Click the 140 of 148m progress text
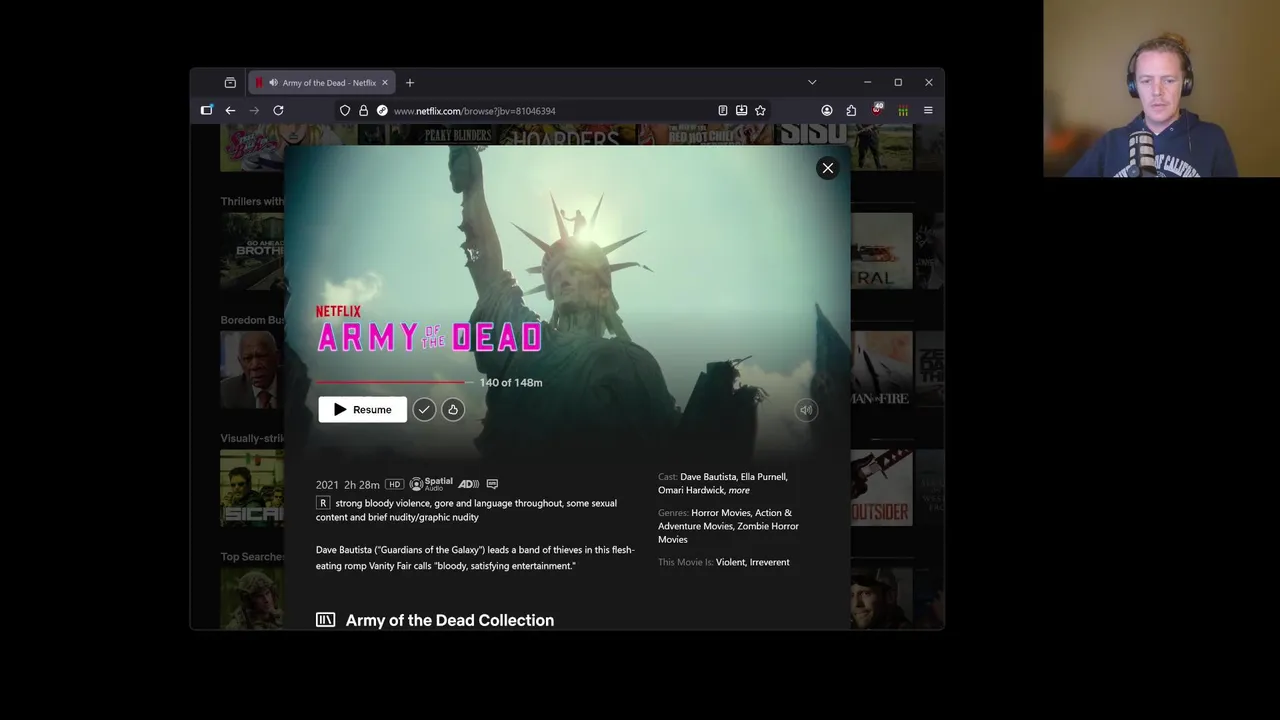 511,382
